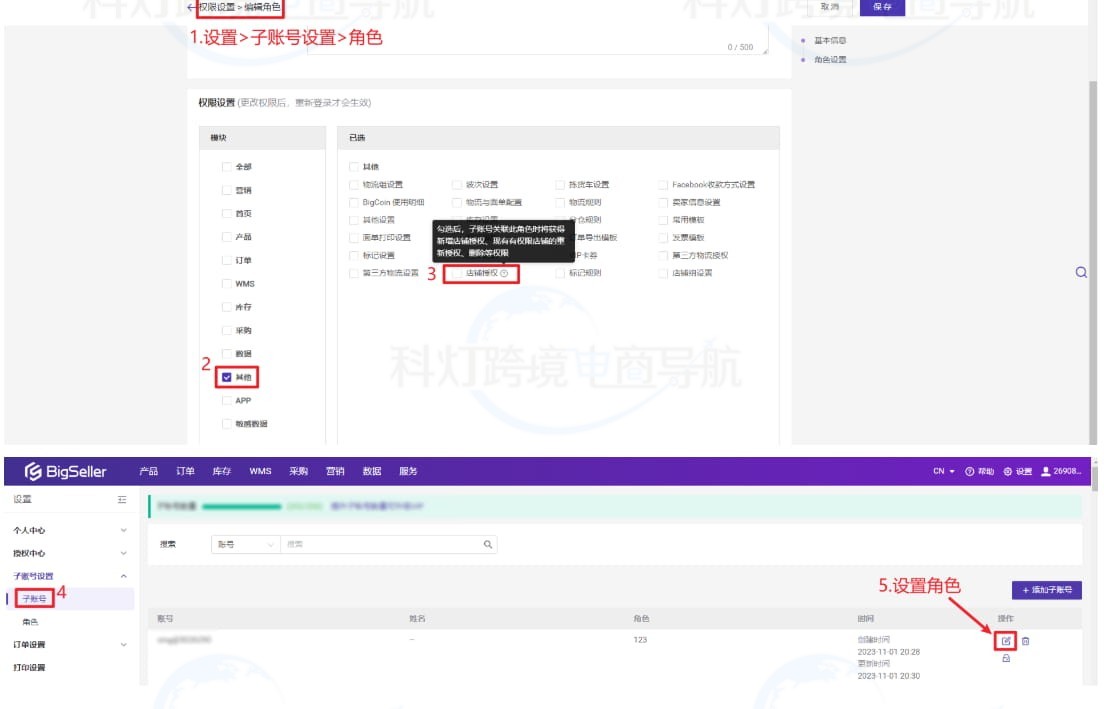
Task: Select 角色 under 子账号设置 in the sidebar
Action: click(32, 622)
